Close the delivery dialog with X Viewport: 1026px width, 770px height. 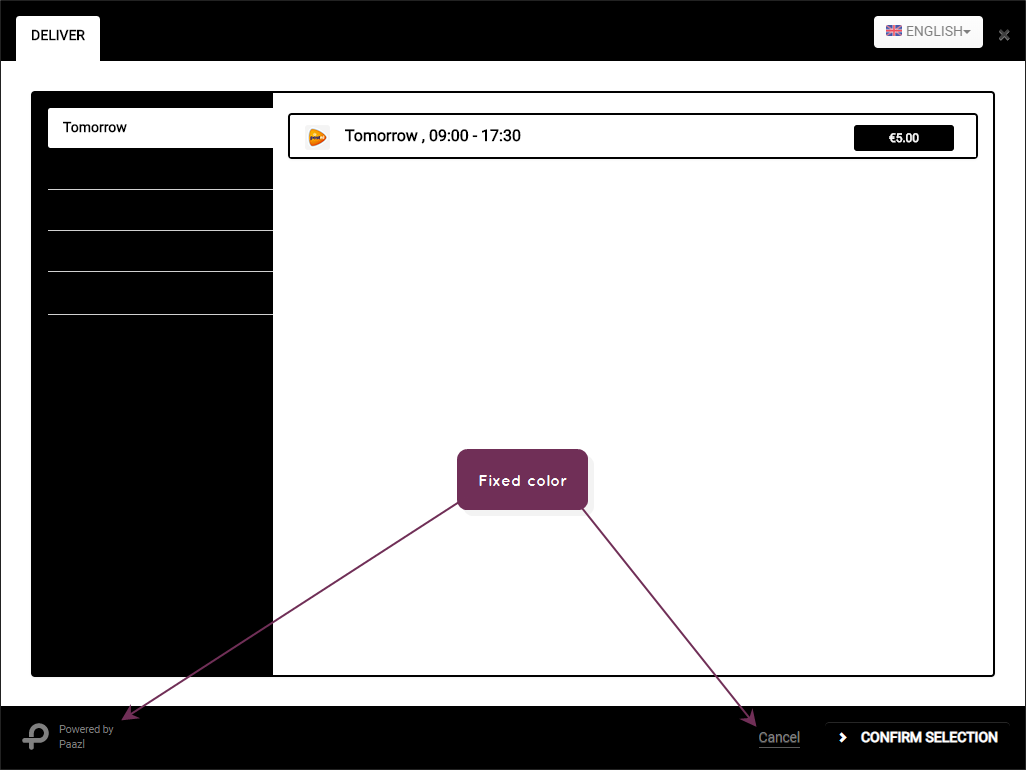point(1004,35)
